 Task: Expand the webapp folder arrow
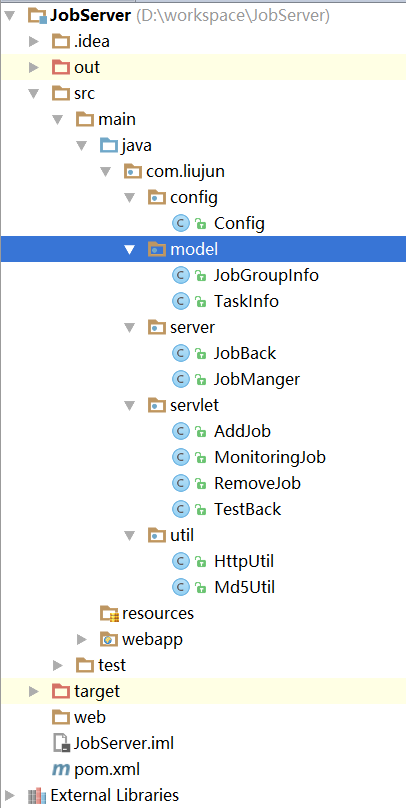coord(81,639)
